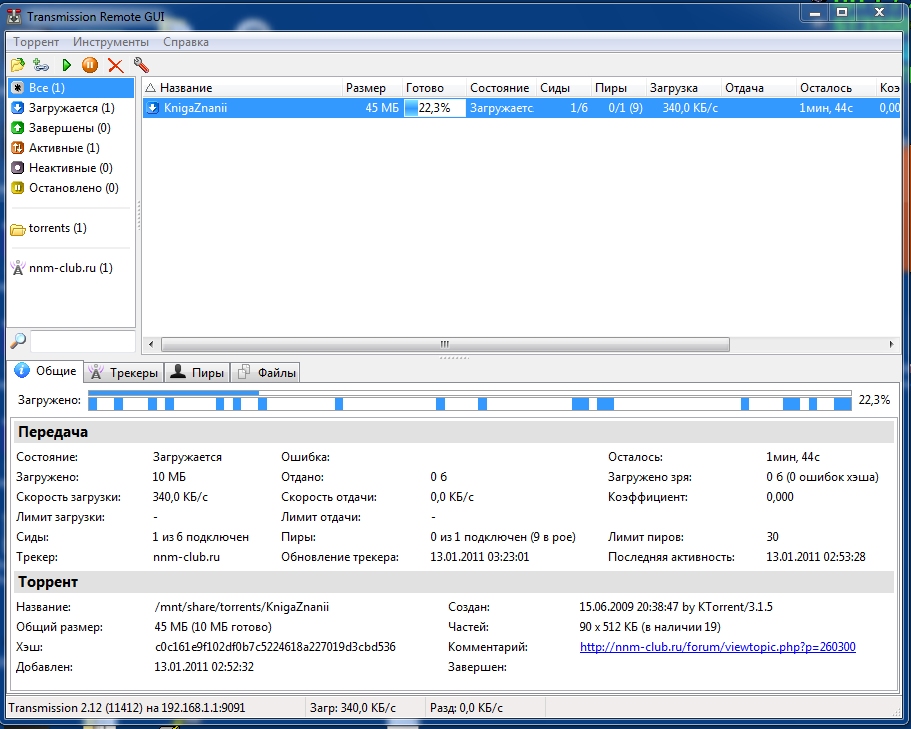Filter by nnm-club.ru (1) tracker

71,268
